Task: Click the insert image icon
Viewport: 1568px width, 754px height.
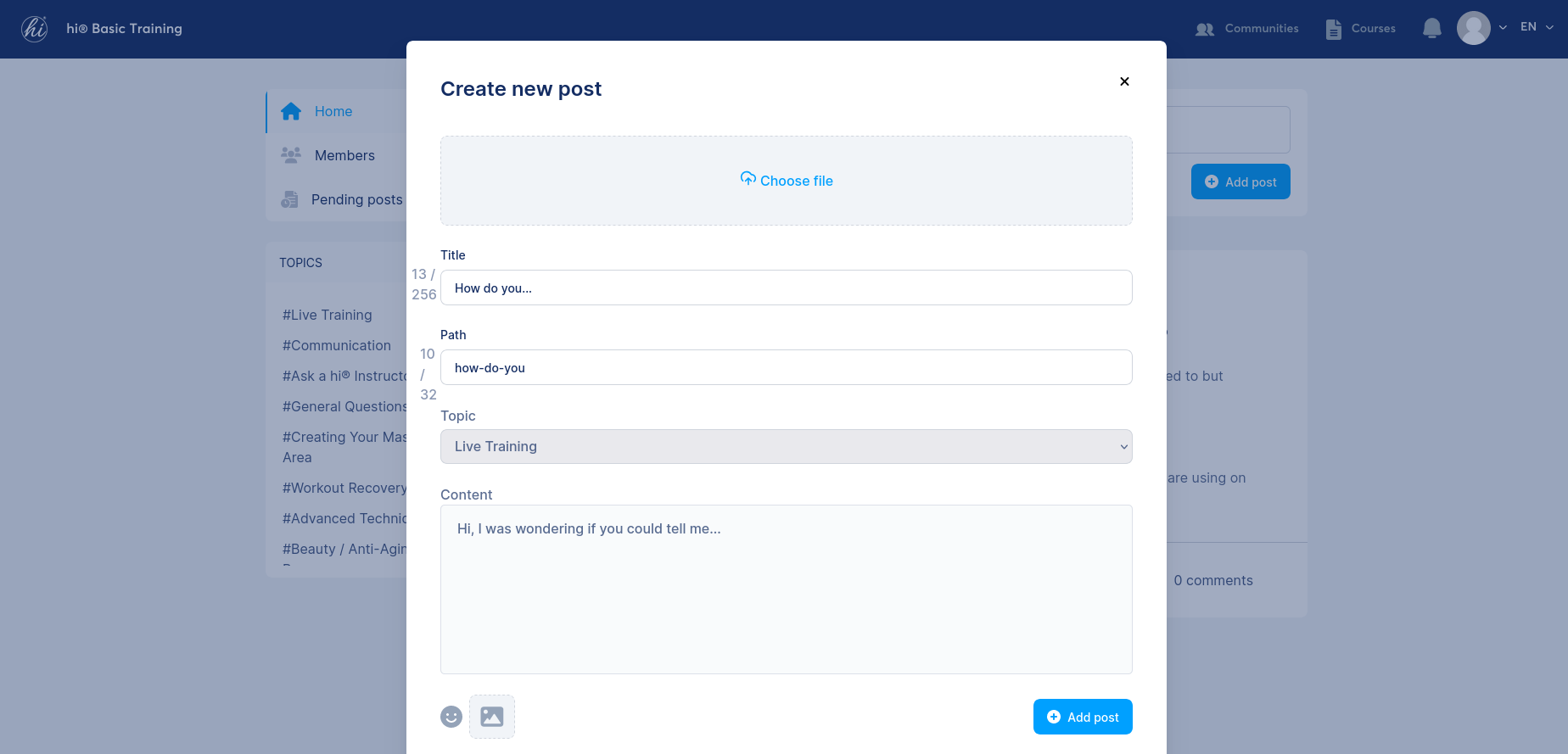Action: pyautogui.click(x=492, y=717)
